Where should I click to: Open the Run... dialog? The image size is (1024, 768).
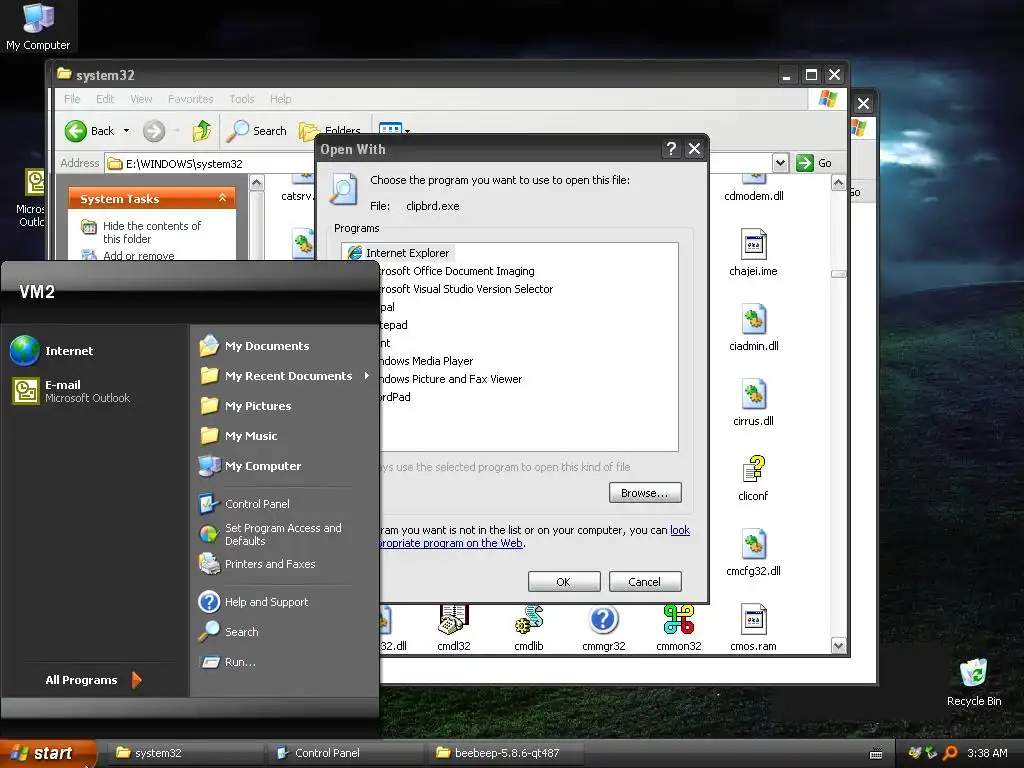pyautogui.click(x=229, y=662)
